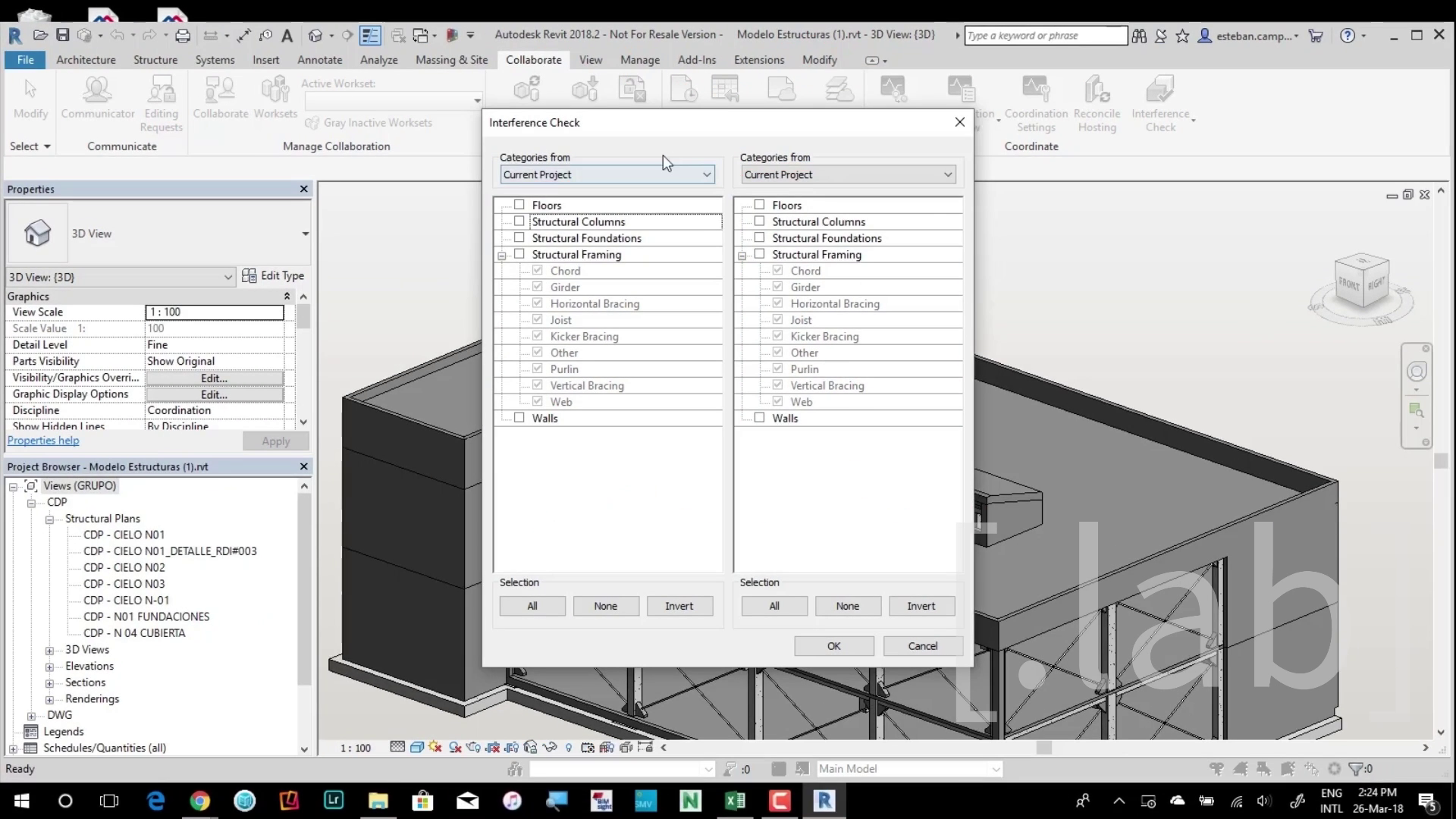
Task: Check Structural Columns in left category list
Action: tap(519, 221)
